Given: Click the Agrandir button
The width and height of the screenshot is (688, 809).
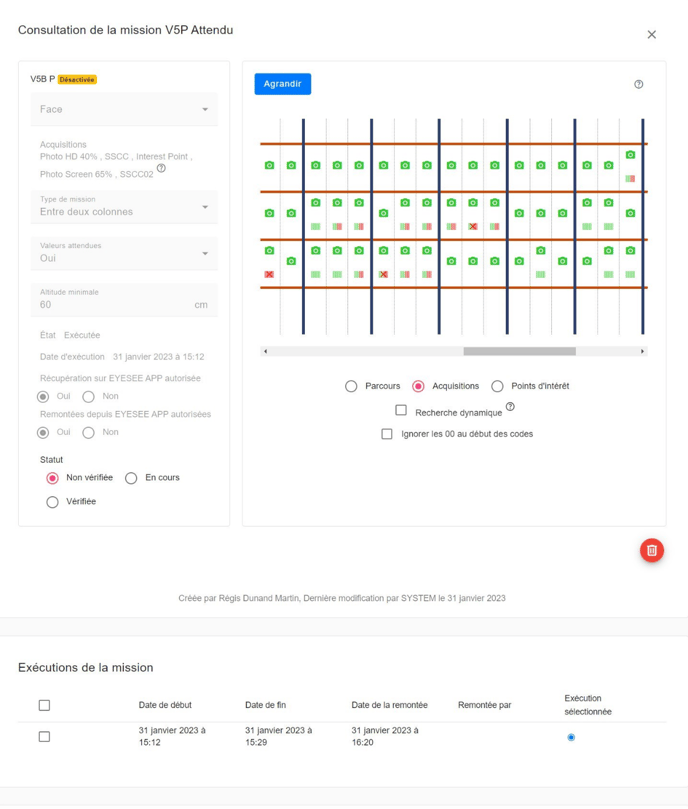Looking at the screenshot, I should coord(282,84).
